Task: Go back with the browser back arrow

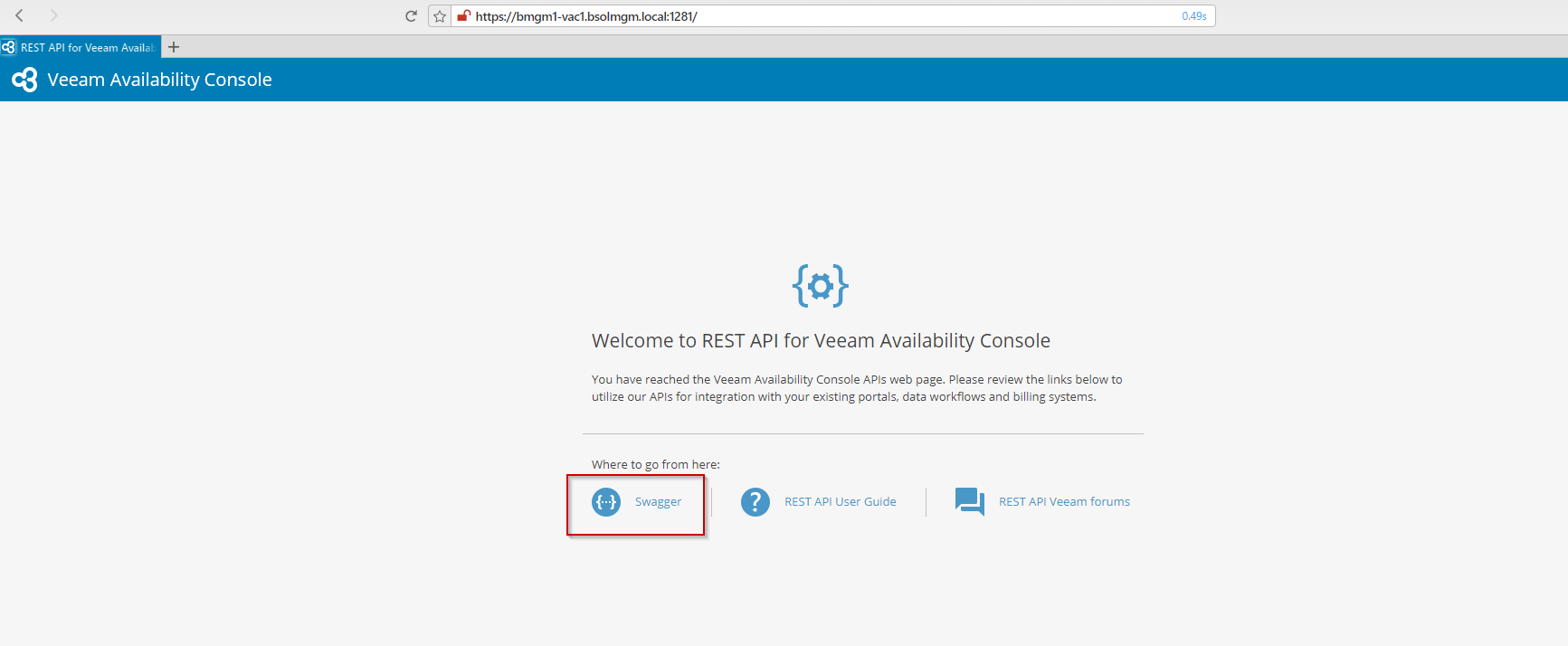Action: click(x=19, y=15)
